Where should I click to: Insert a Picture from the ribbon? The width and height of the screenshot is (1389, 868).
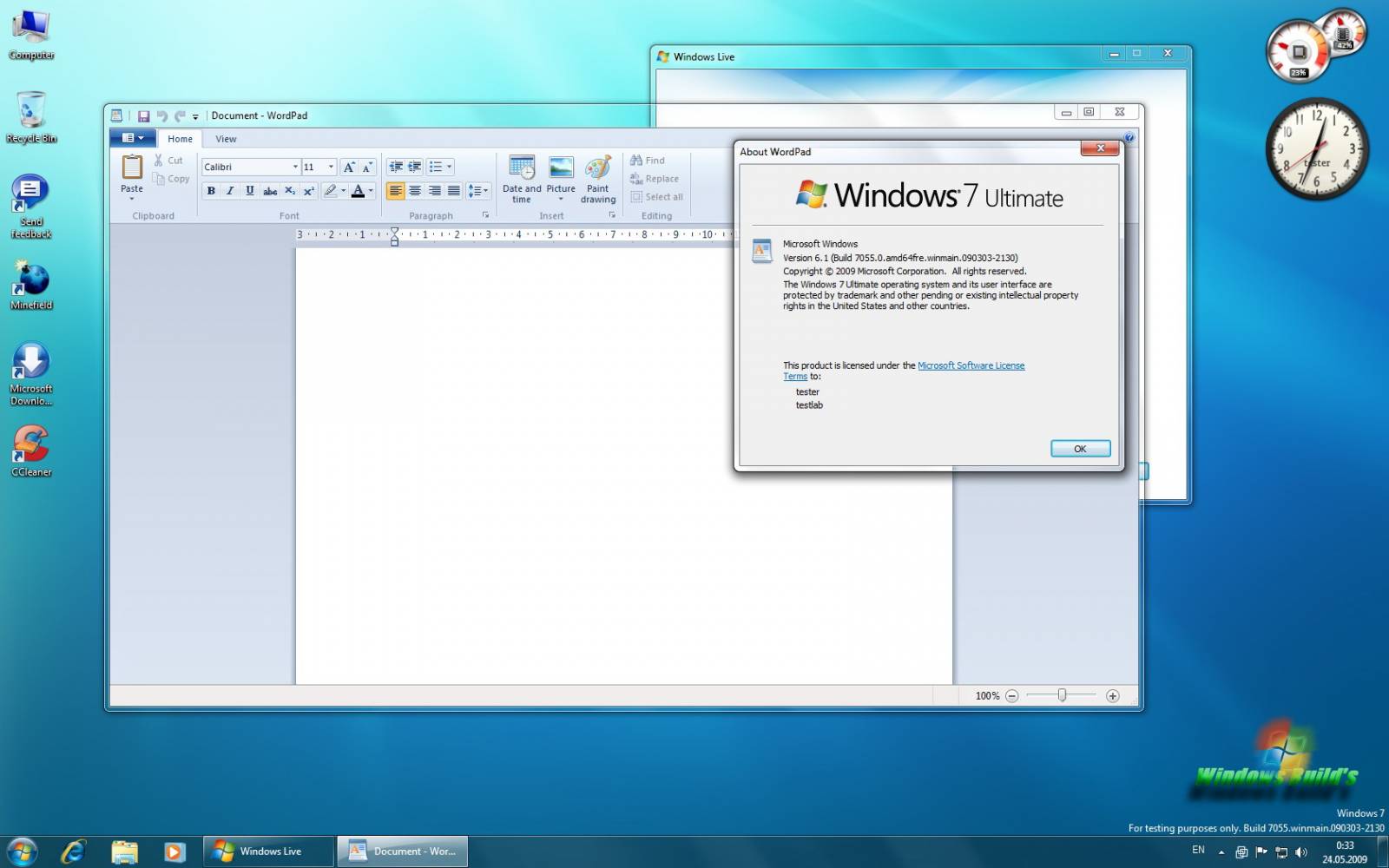pyautogui.click(x=561, y=178)
